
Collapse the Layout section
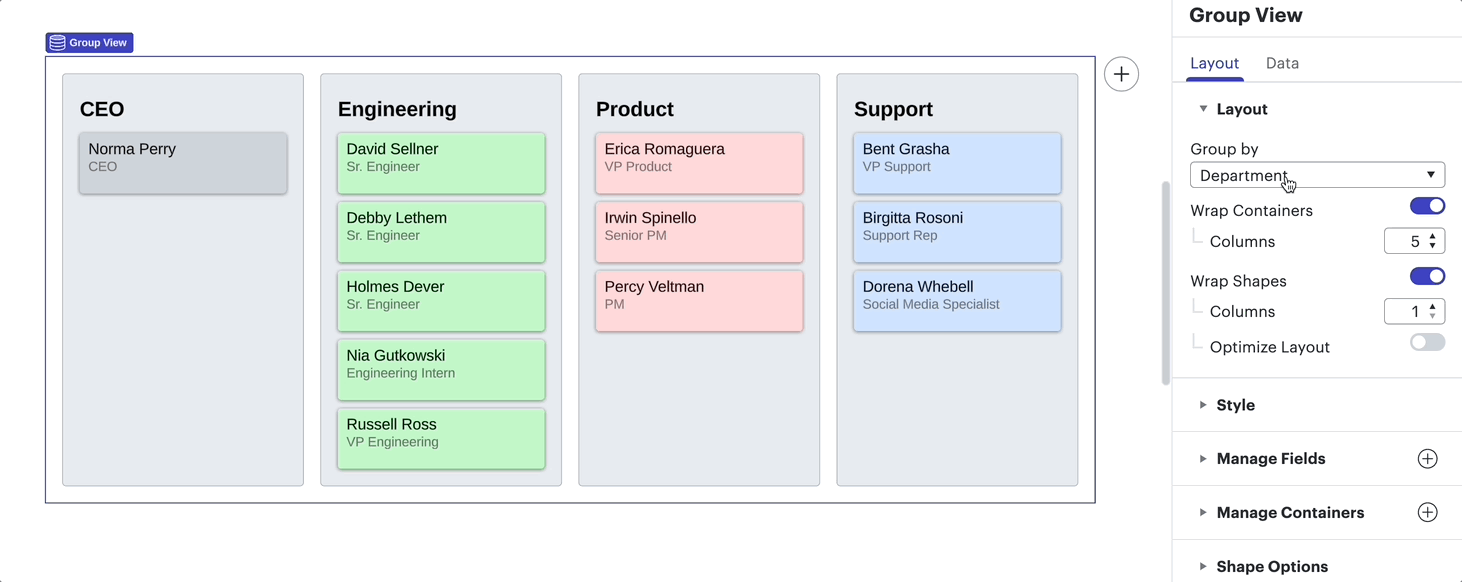pyautogui.click(x=1204, y=109)
